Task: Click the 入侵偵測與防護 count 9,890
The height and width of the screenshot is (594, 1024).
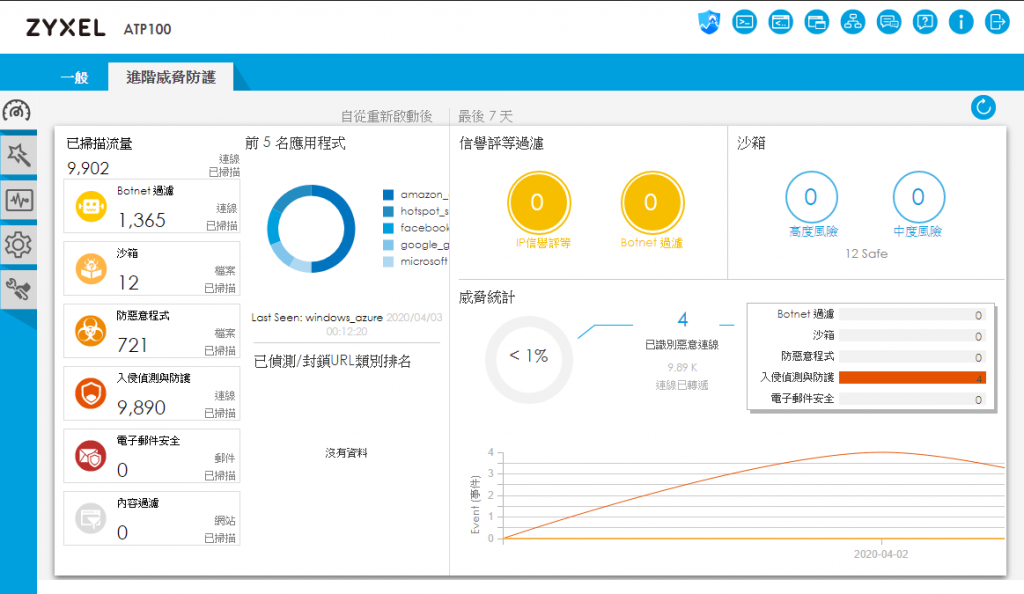Action: 141,408
